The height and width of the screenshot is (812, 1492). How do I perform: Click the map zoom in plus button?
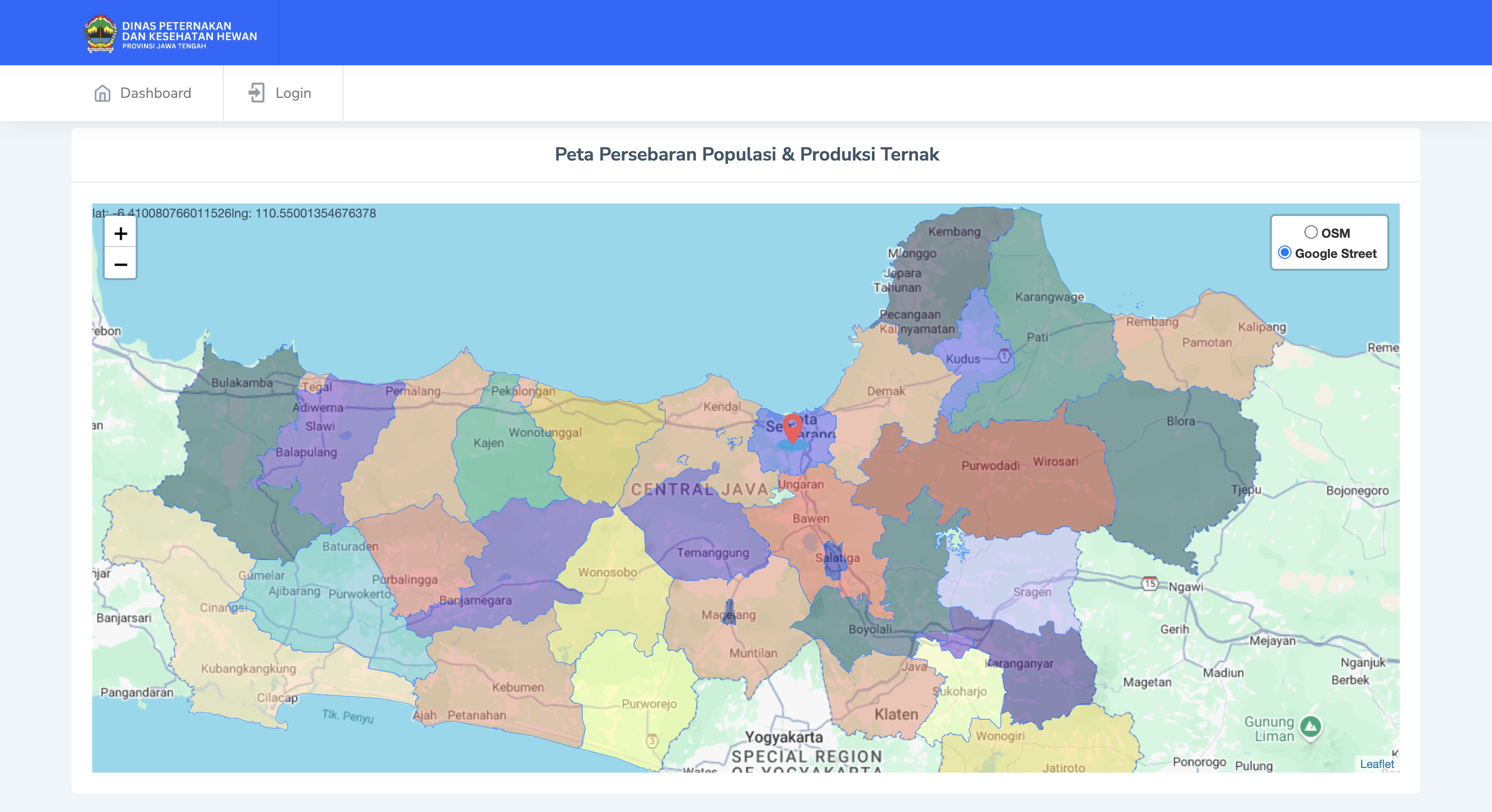pos(121,234)
